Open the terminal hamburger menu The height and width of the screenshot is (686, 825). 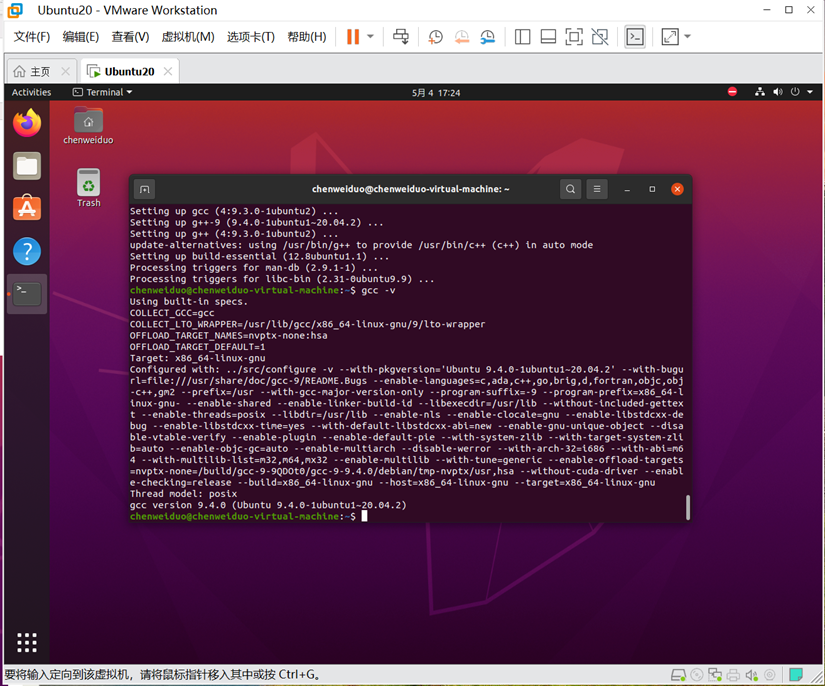point(597,189)
